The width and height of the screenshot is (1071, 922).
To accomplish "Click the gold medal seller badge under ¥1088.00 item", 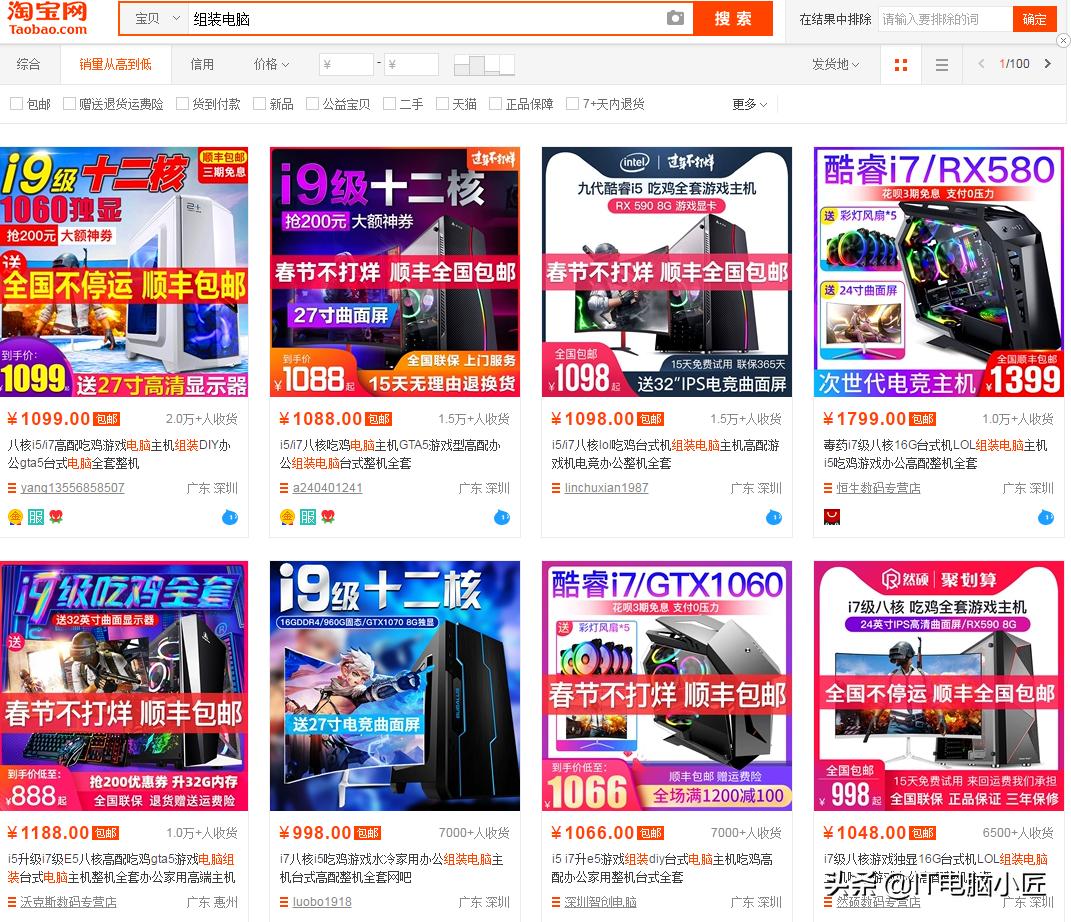I will pos(285,518).
